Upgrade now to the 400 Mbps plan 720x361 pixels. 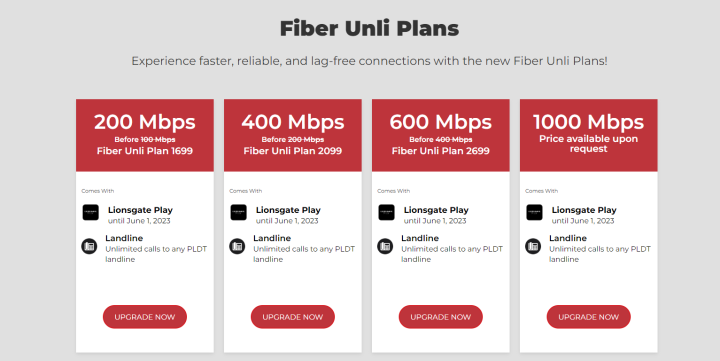[x=292, y=317]
